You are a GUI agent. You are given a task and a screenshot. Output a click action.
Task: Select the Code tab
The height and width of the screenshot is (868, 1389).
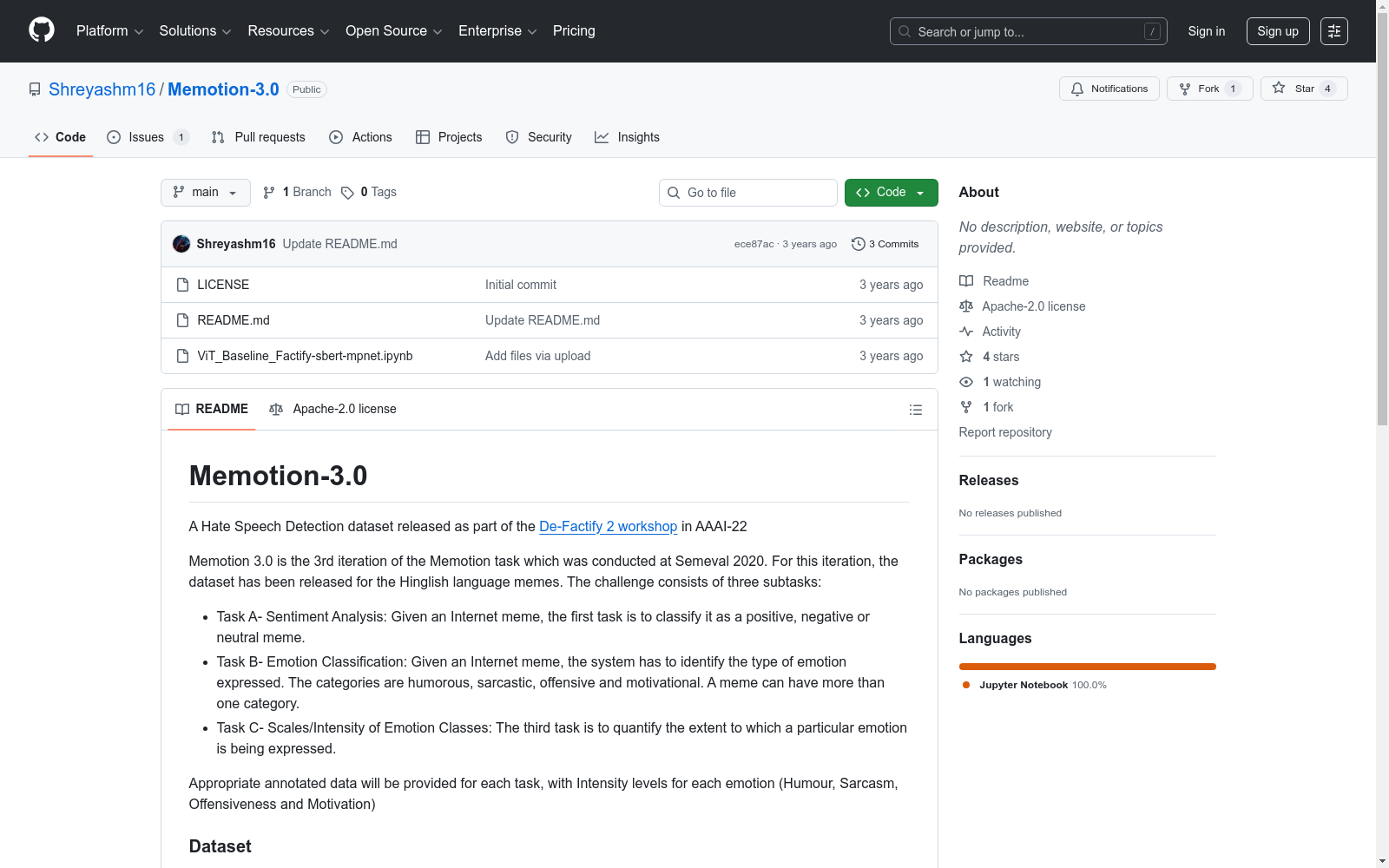coord(60,137)
